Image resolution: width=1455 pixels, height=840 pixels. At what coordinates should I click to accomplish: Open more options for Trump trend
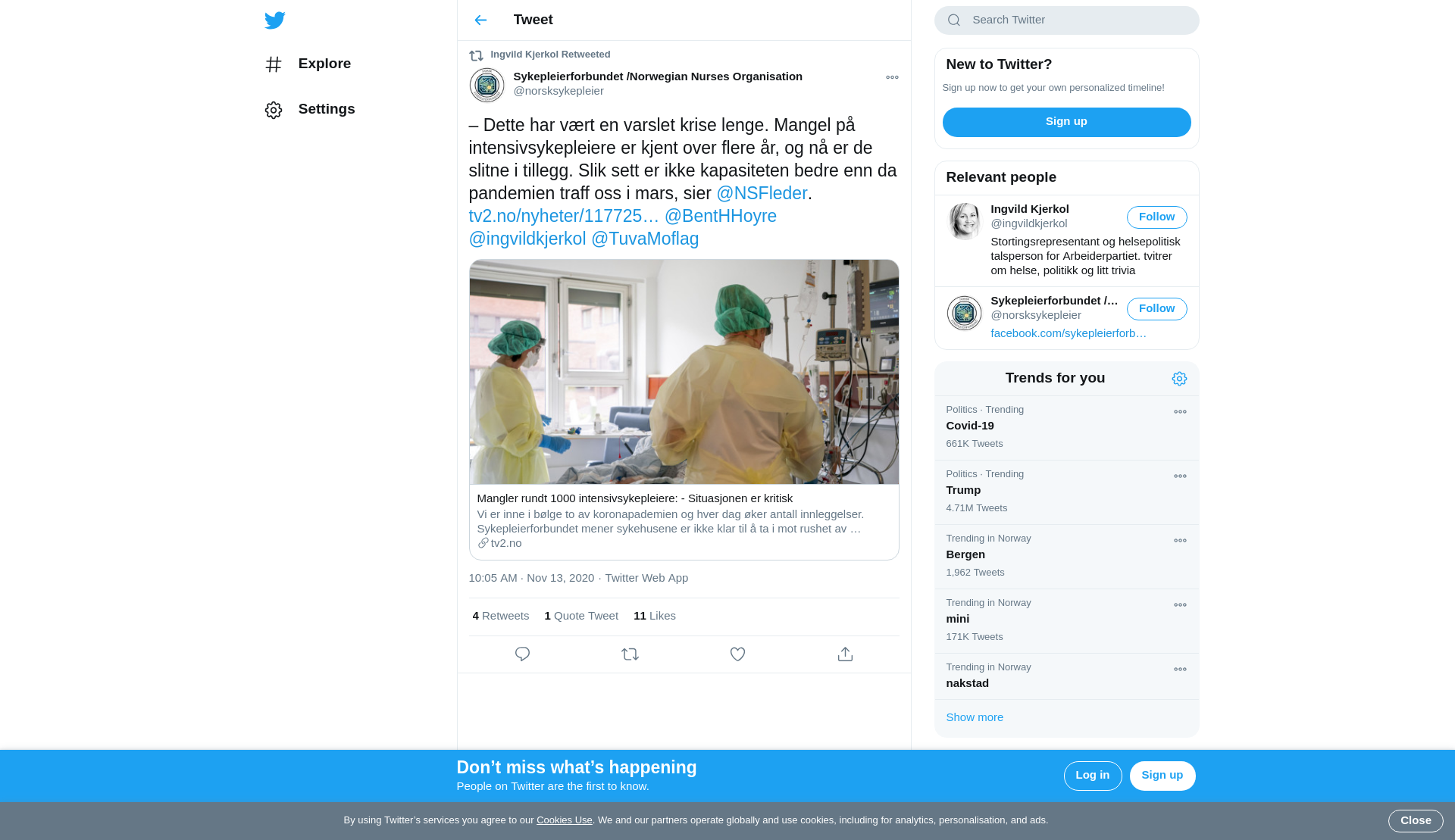pos(1180,476)
